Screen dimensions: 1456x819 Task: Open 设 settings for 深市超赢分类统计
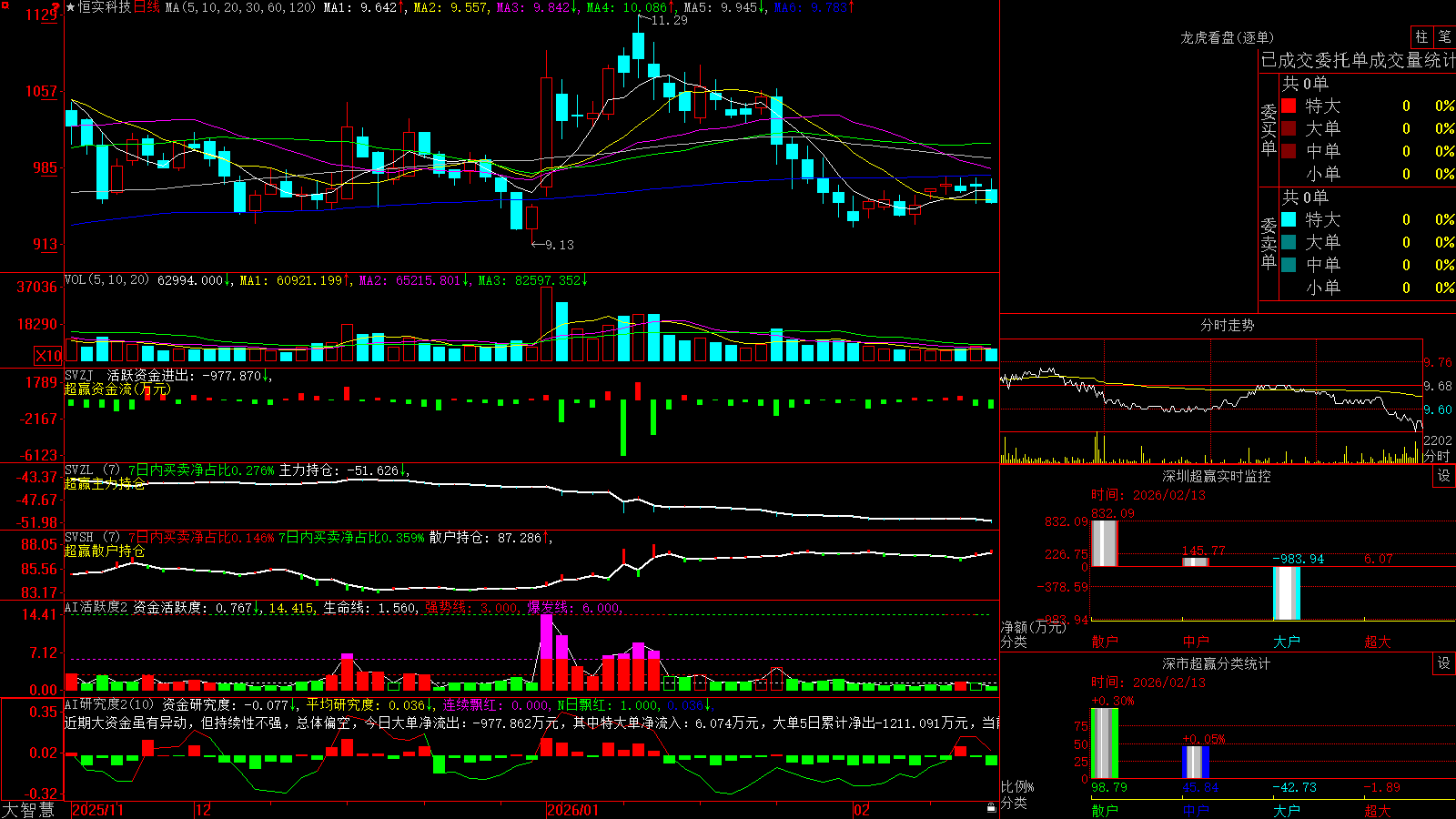1444,663
